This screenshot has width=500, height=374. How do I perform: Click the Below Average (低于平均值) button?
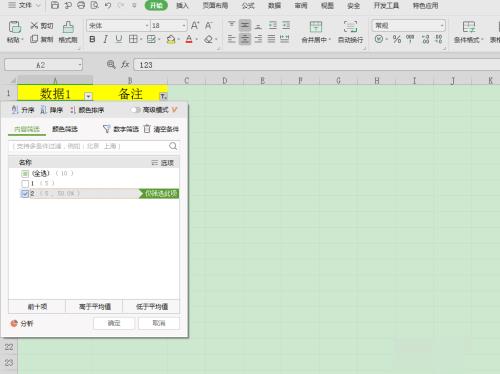pyautogui.click(x=151, y=307)
